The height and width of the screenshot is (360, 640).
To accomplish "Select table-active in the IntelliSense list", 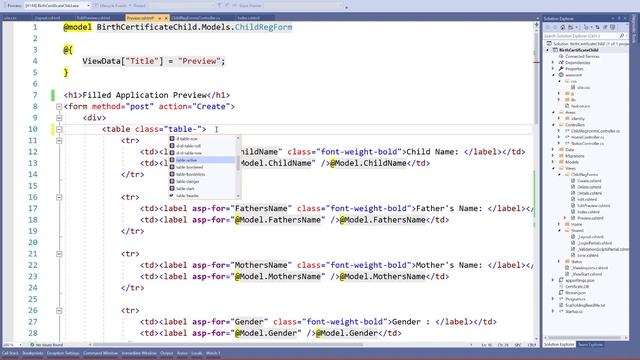I will [202, 160].
